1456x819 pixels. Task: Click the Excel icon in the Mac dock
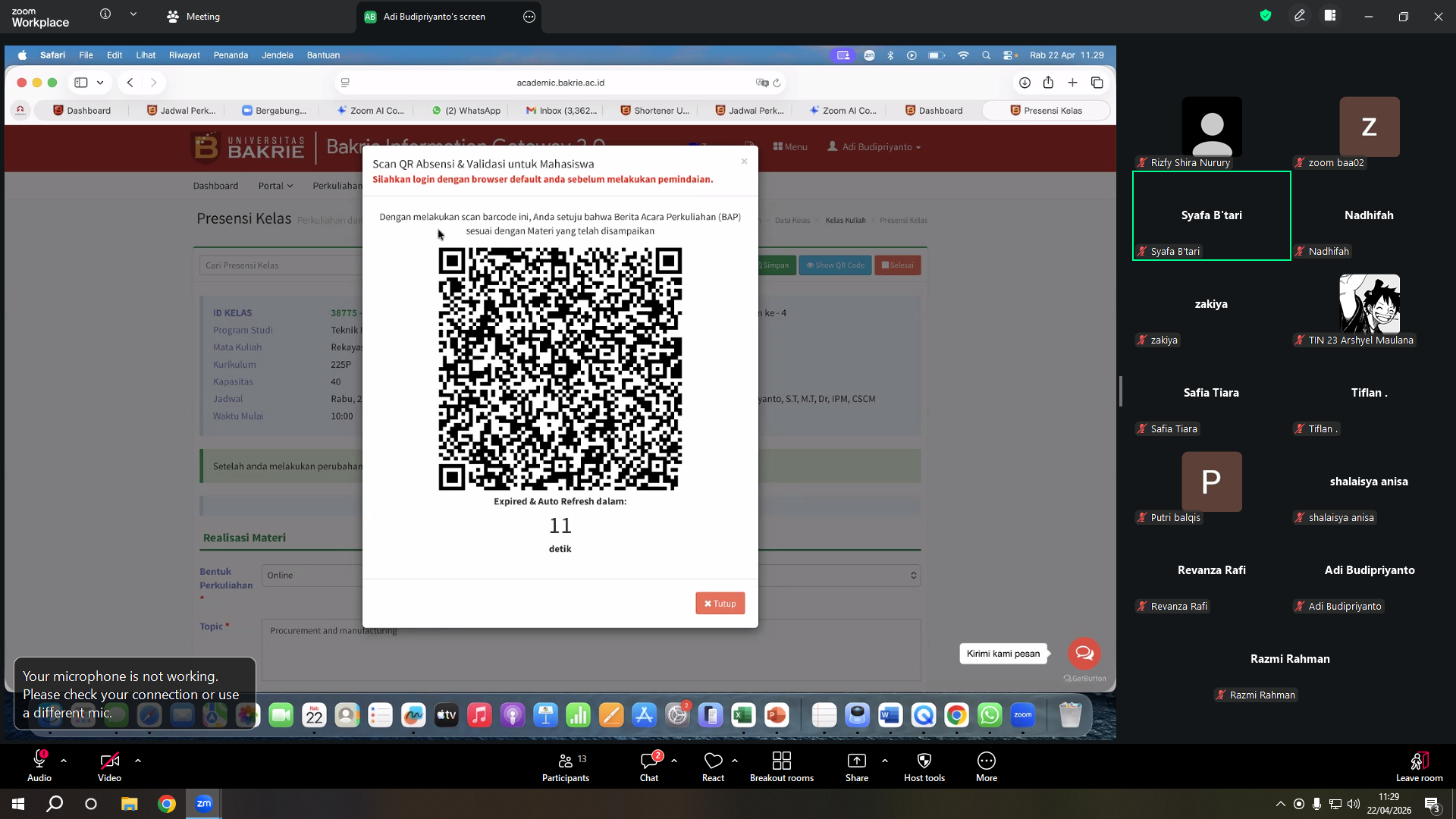pyautogui.click(x=743, y=715)
